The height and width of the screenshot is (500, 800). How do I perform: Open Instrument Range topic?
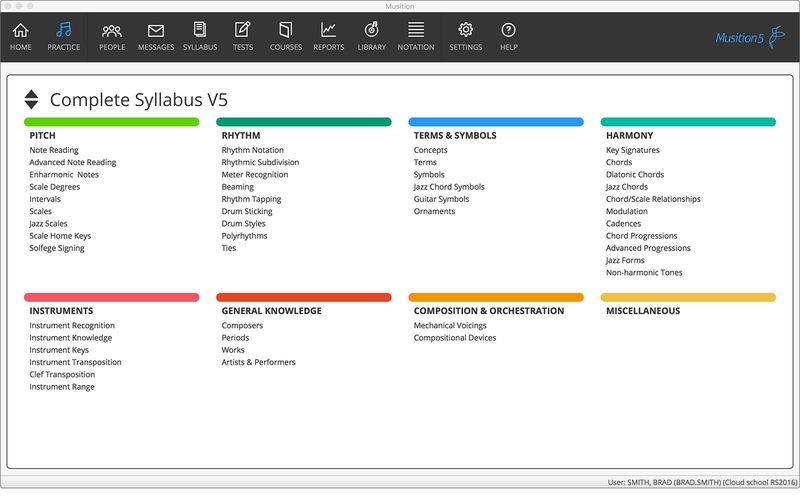(x=62, y=387)
